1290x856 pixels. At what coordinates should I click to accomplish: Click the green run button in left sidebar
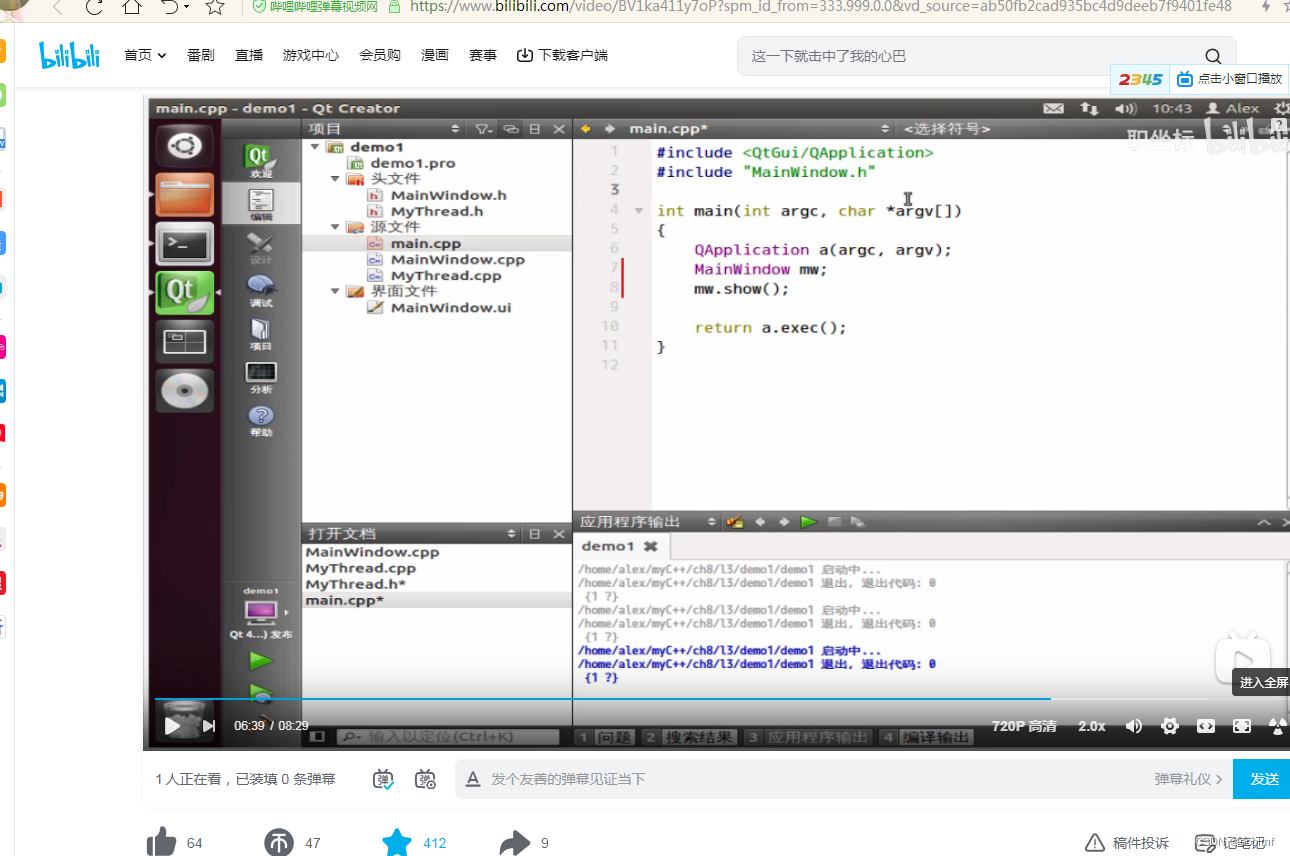coord(260,660)
